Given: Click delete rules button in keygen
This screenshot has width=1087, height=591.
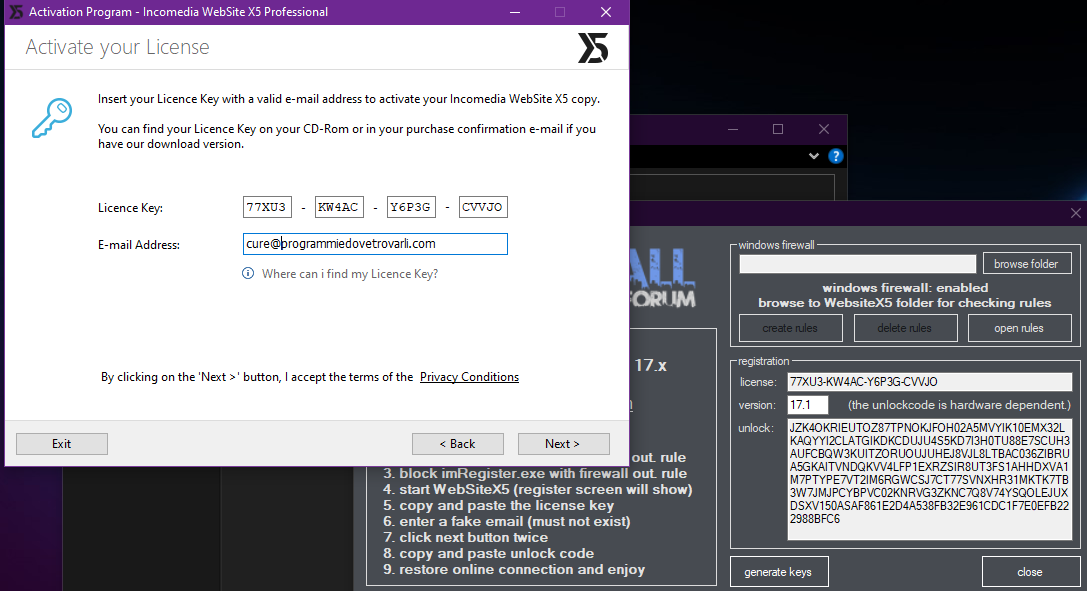Looking at the screenshot, I should (x=905, y=328).
